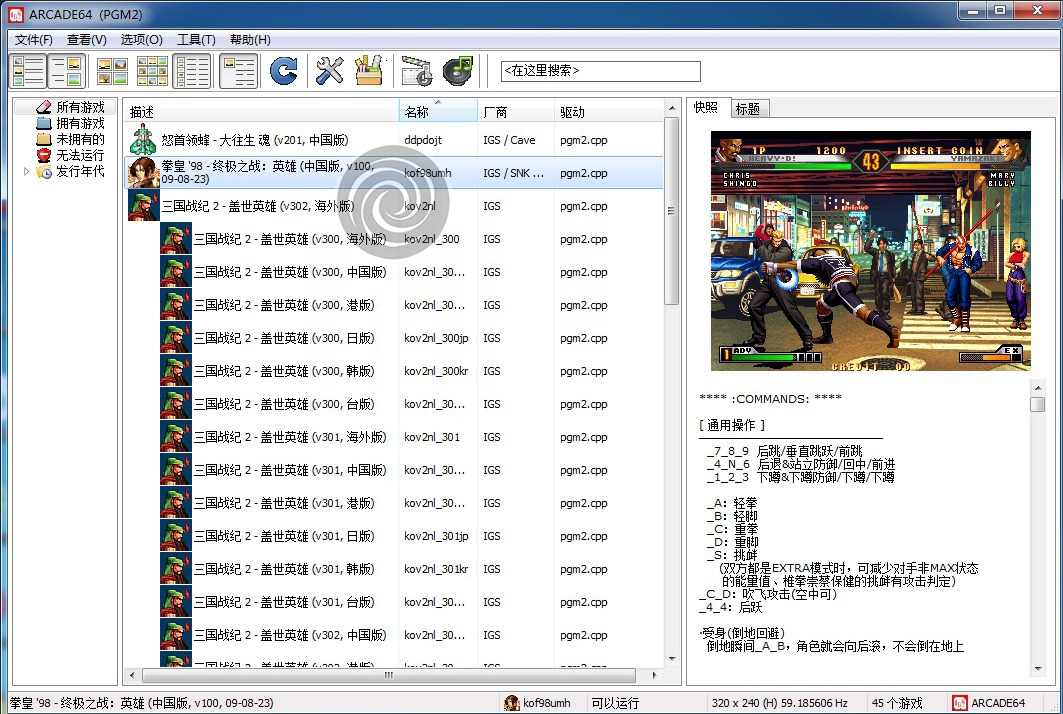Click the kov2nl_301jp name cell
Viewport: 1063px width, 714px height.
tap(436, 536)
